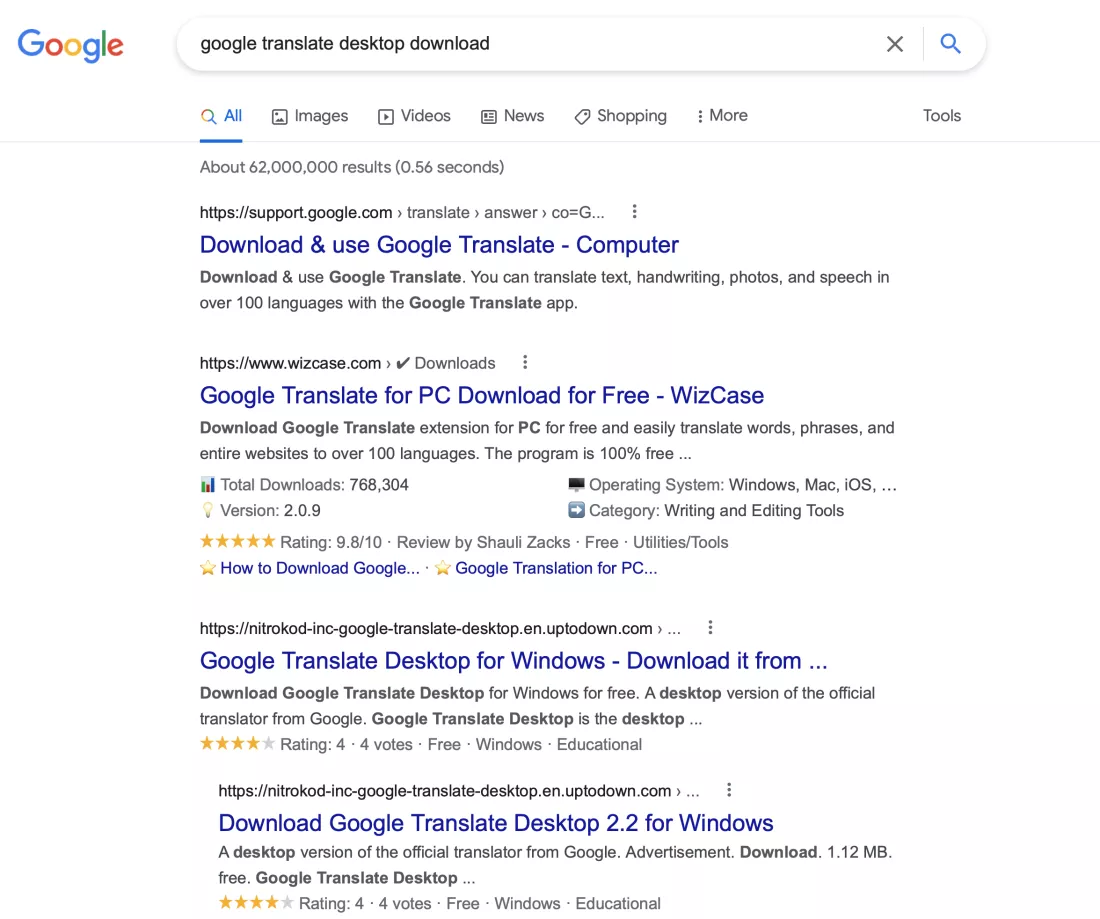Open the Images tab camera icon
The image size is (1100, 919).
(278, 116)
